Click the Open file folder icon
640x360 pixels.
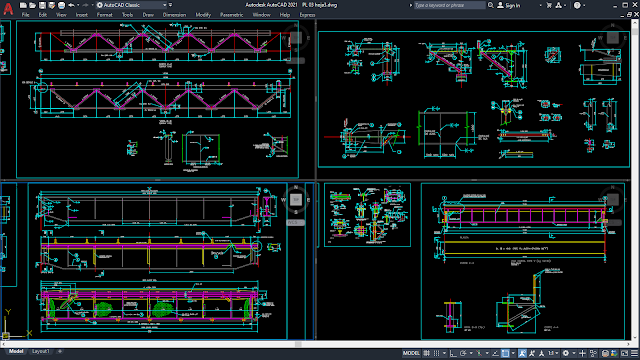click(33, 5)
